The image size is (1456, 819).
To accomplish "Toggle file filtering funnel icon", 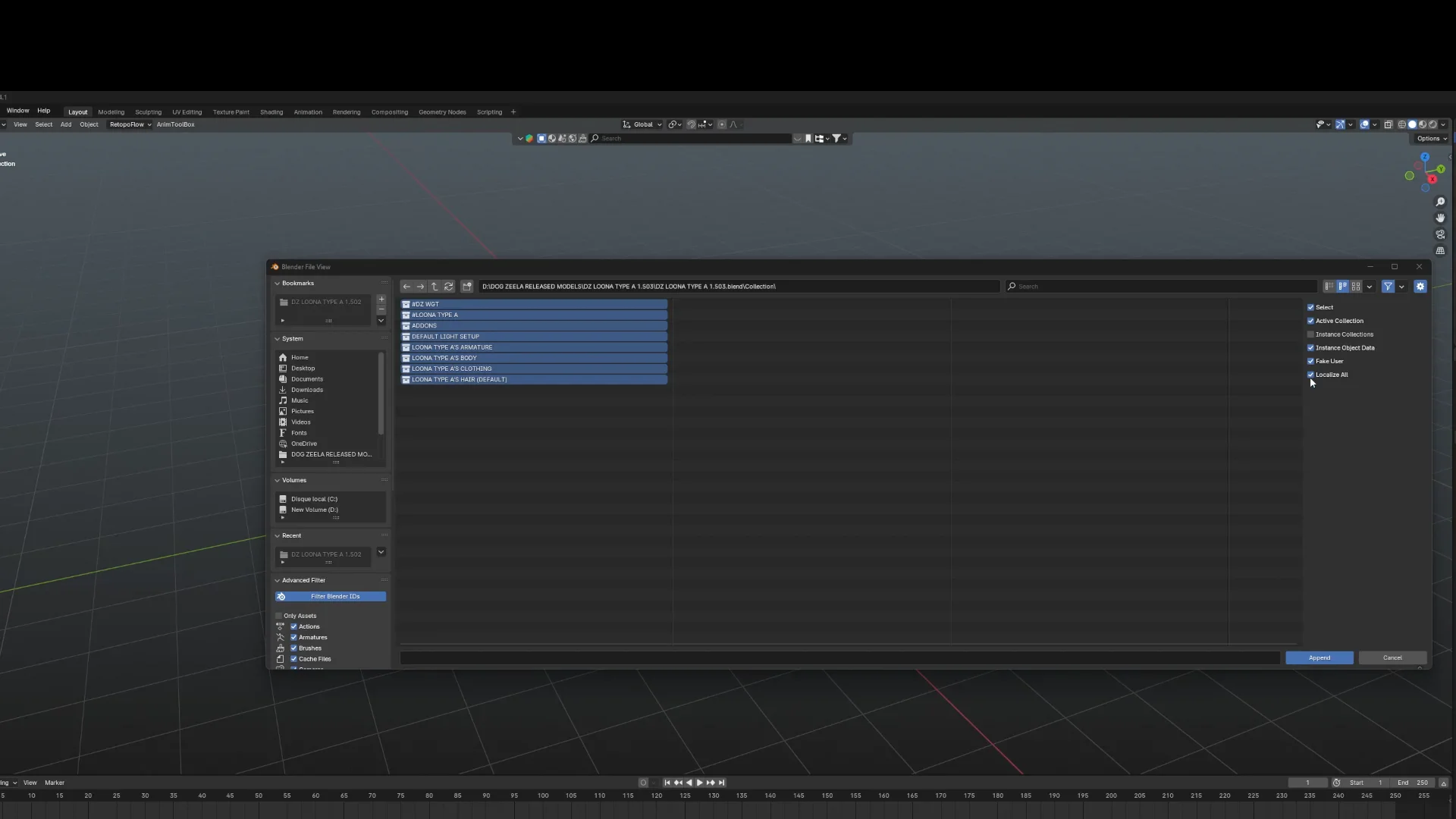I will pyautogui.click(x=1388, y=287).
